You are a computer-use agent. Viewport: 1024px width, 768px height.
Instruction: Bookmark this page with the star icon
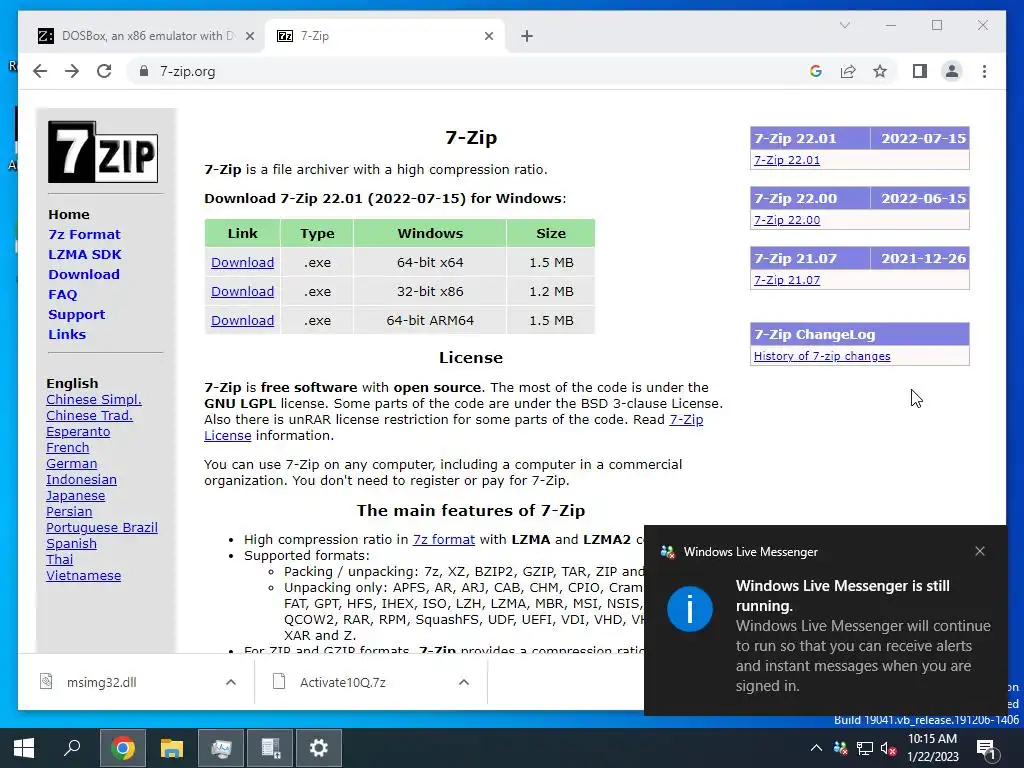point(880,71)
